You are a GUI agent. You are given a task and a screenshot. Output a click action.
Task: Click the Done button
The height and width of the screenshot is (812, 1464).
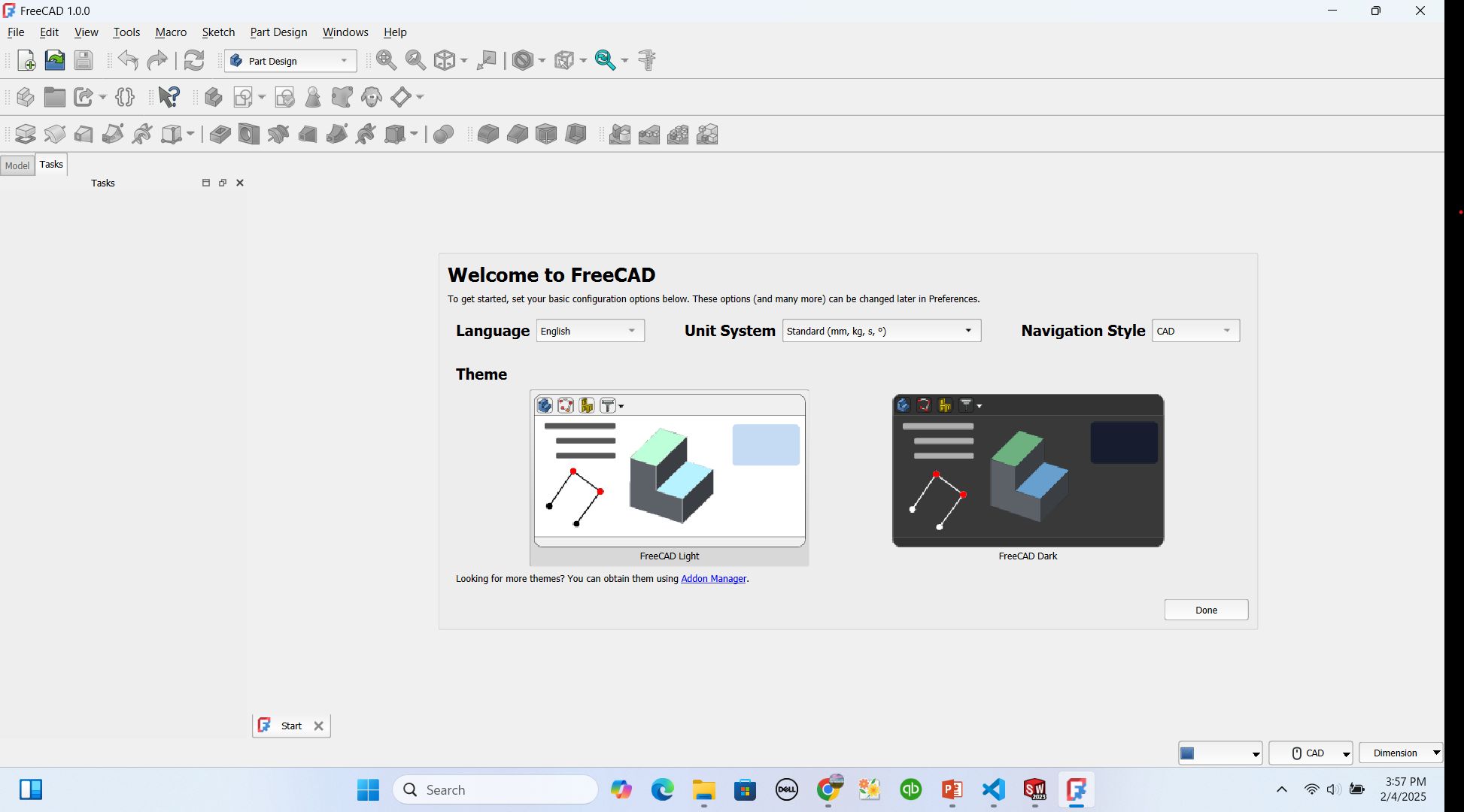pos(1206,610)
